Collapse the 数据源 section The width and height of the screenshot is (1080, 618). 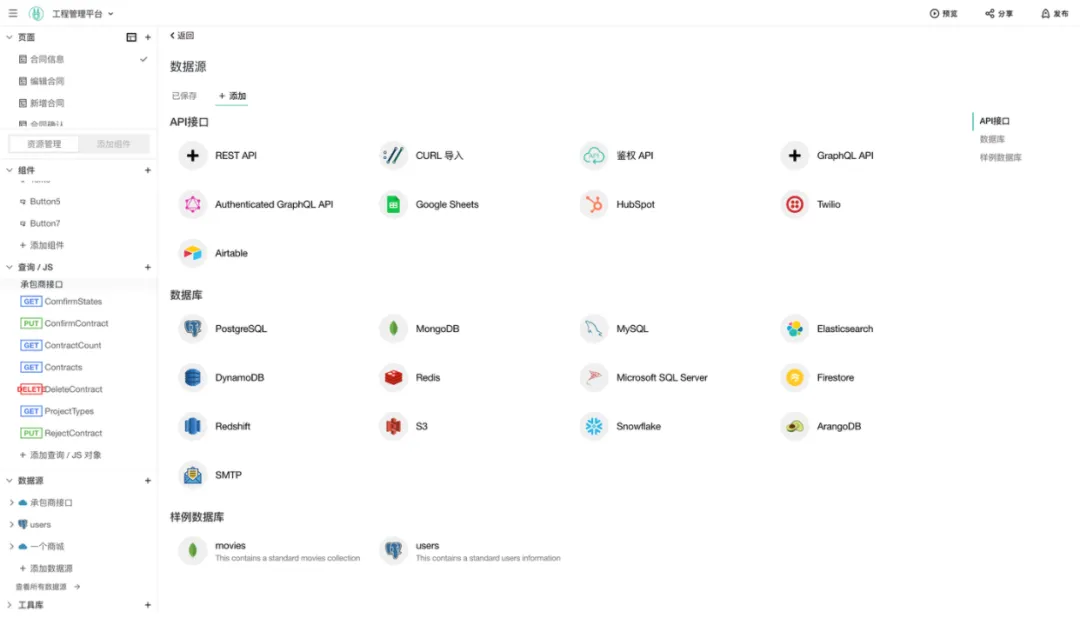pos(10,481)
